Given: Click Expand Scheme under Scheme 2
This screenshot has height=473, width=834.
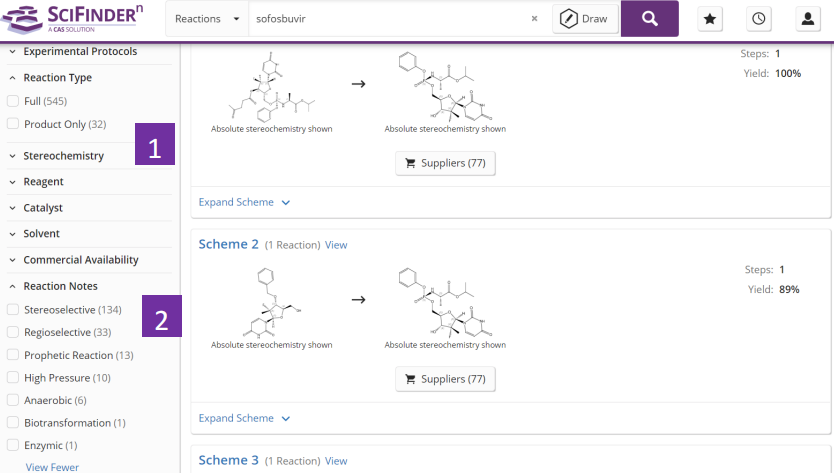Looking at the screenshot, I should point(244,418).
